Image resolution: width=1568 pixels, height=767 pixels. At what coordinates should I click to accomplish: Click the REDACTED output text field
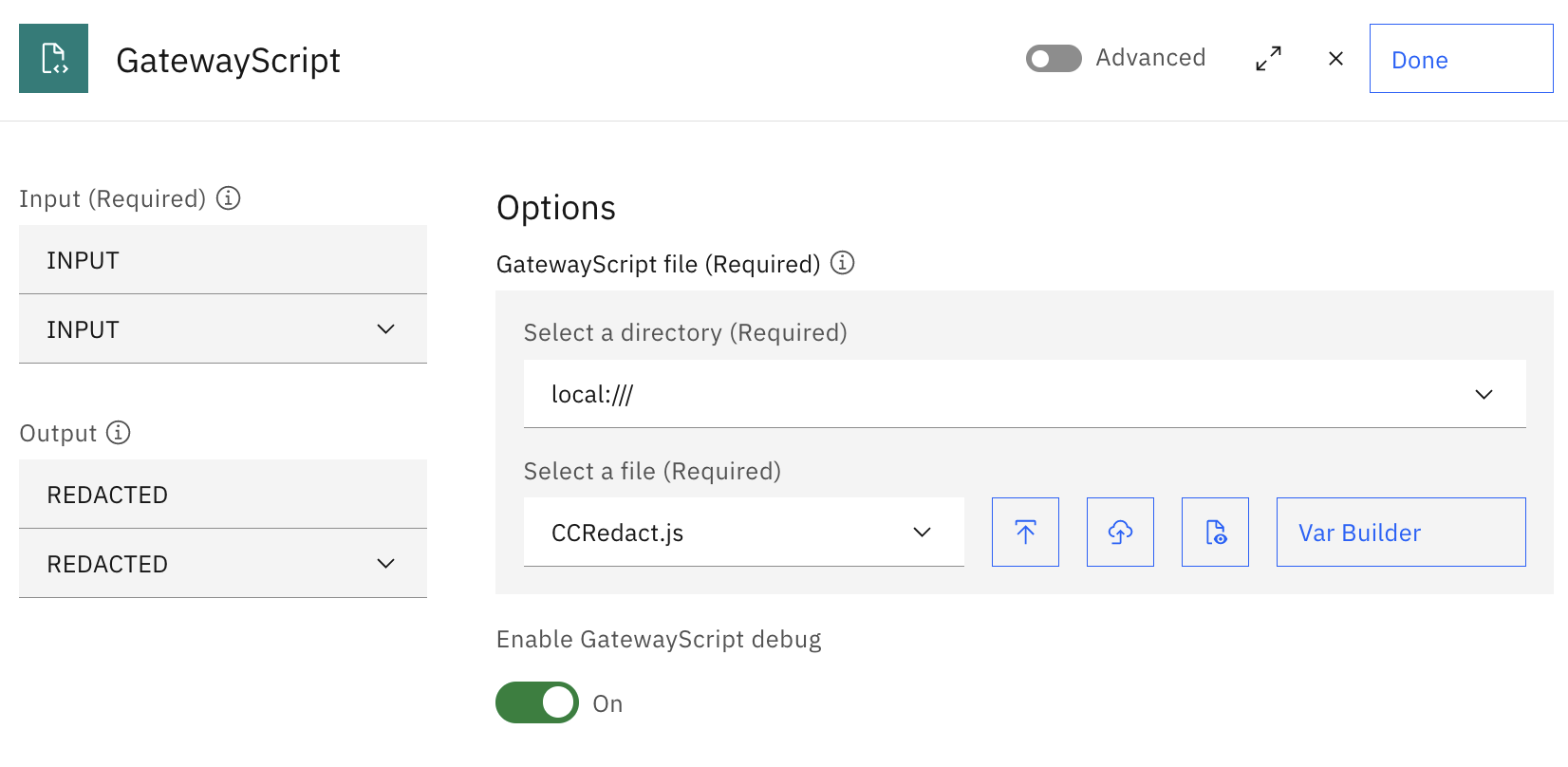coord(223,495)
